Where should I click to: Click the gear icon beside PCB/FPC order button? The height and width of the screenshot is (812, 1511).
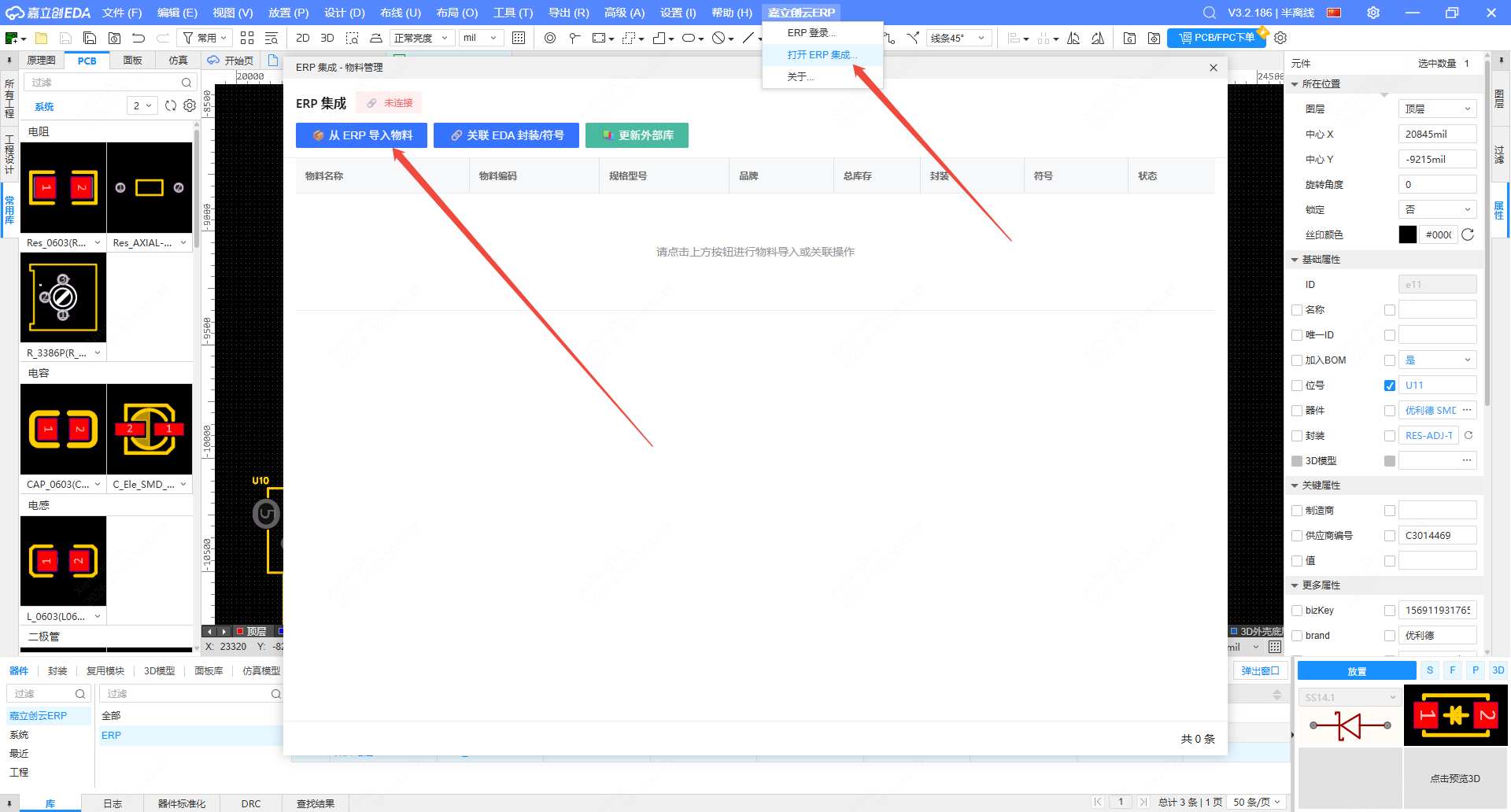coord(1280,38)
